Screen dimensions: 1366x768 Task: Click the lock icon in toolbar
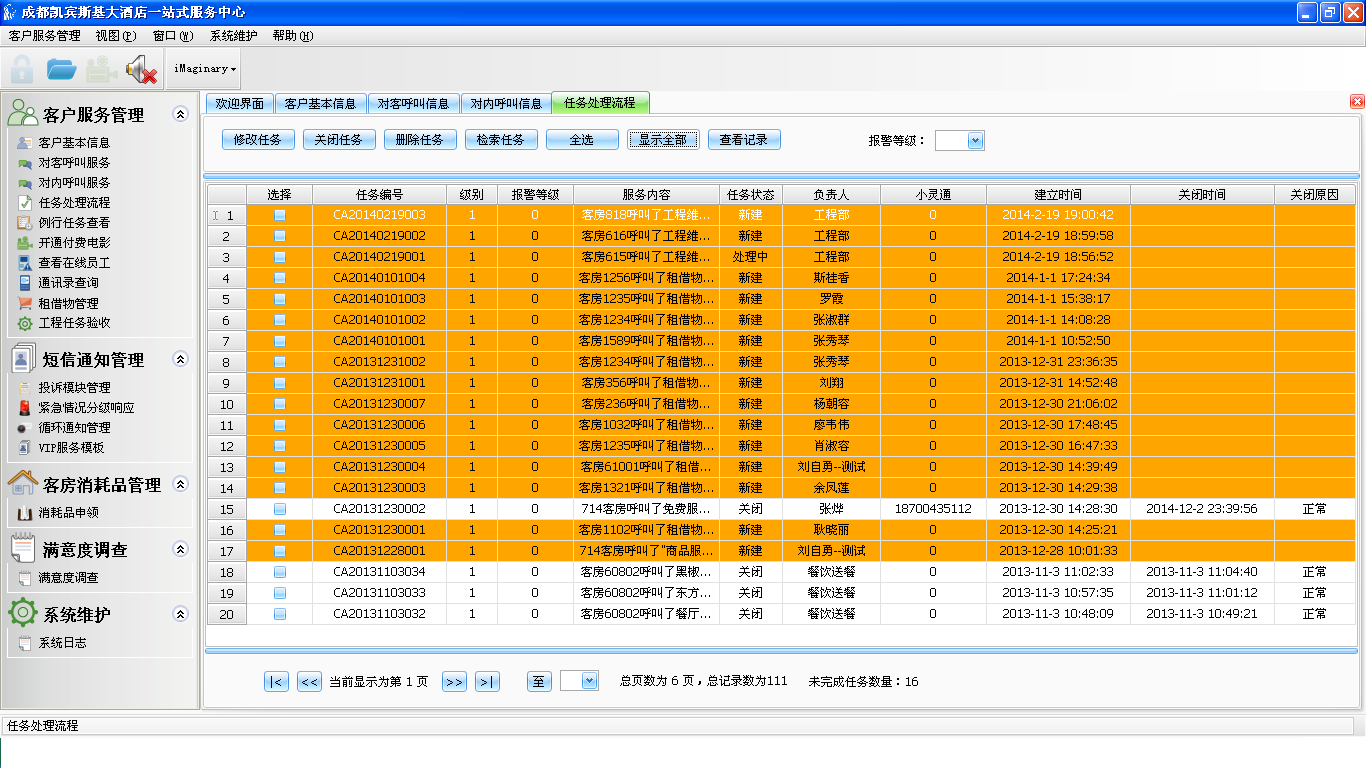(x=22, y=69)
